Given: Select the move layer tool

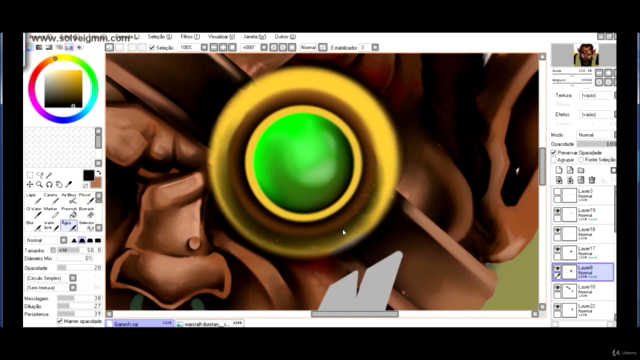Looking at the screenshot, I should (30, 184).
